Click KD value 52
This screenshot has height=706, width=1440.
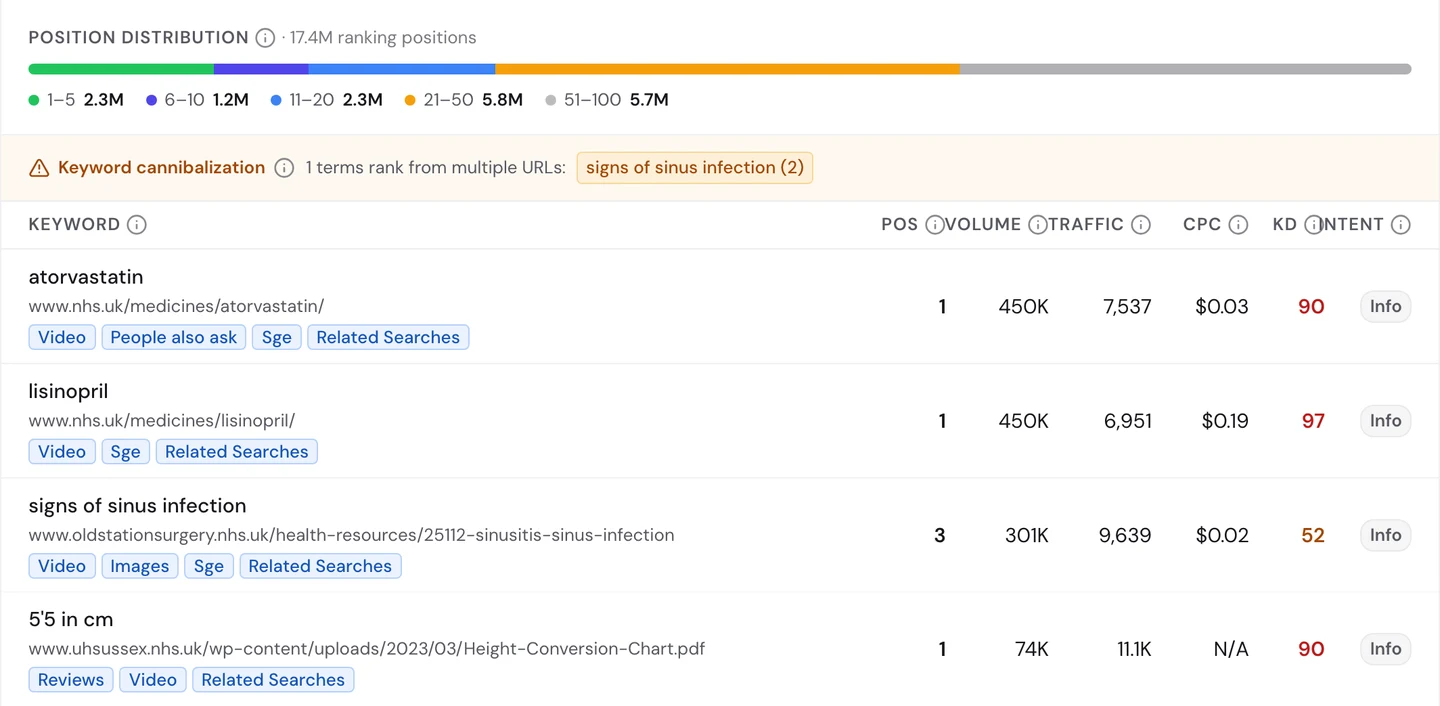click(x=1313, y=535)
